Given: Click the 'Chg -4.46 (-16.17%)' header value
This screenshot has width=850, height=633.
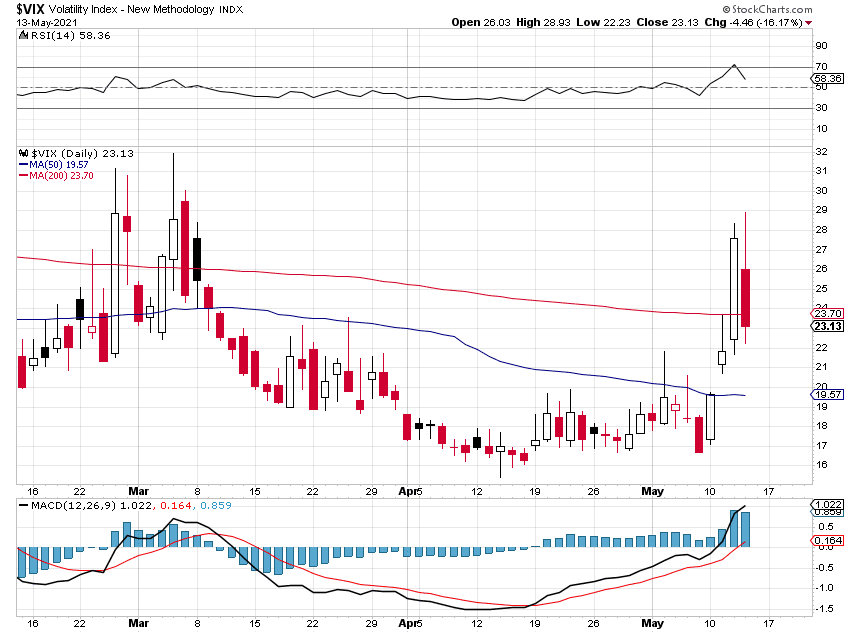Looking at the screenshot, I should (754, 23).
